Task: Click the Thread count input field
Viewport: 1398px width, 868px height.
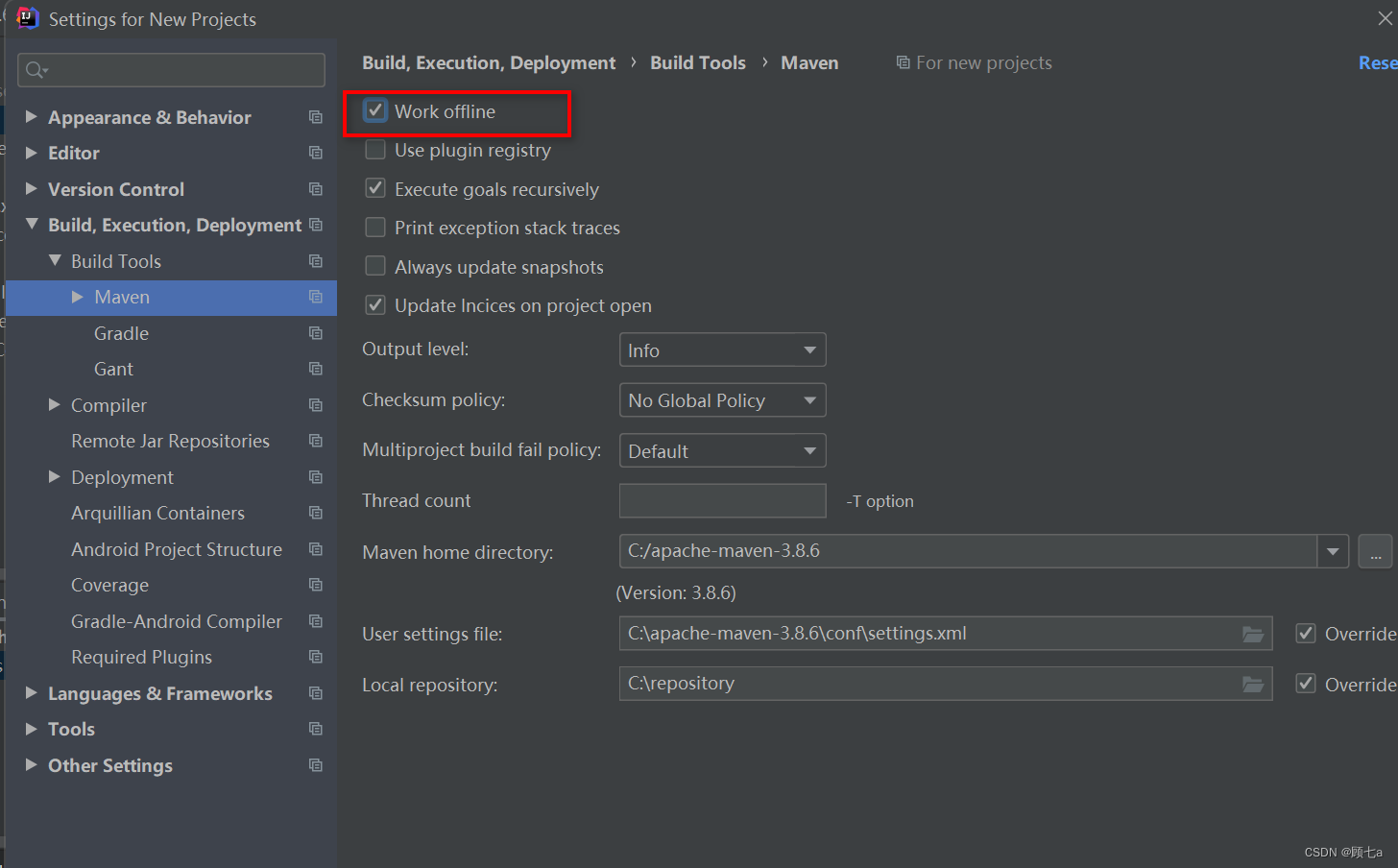Action: 722,500
